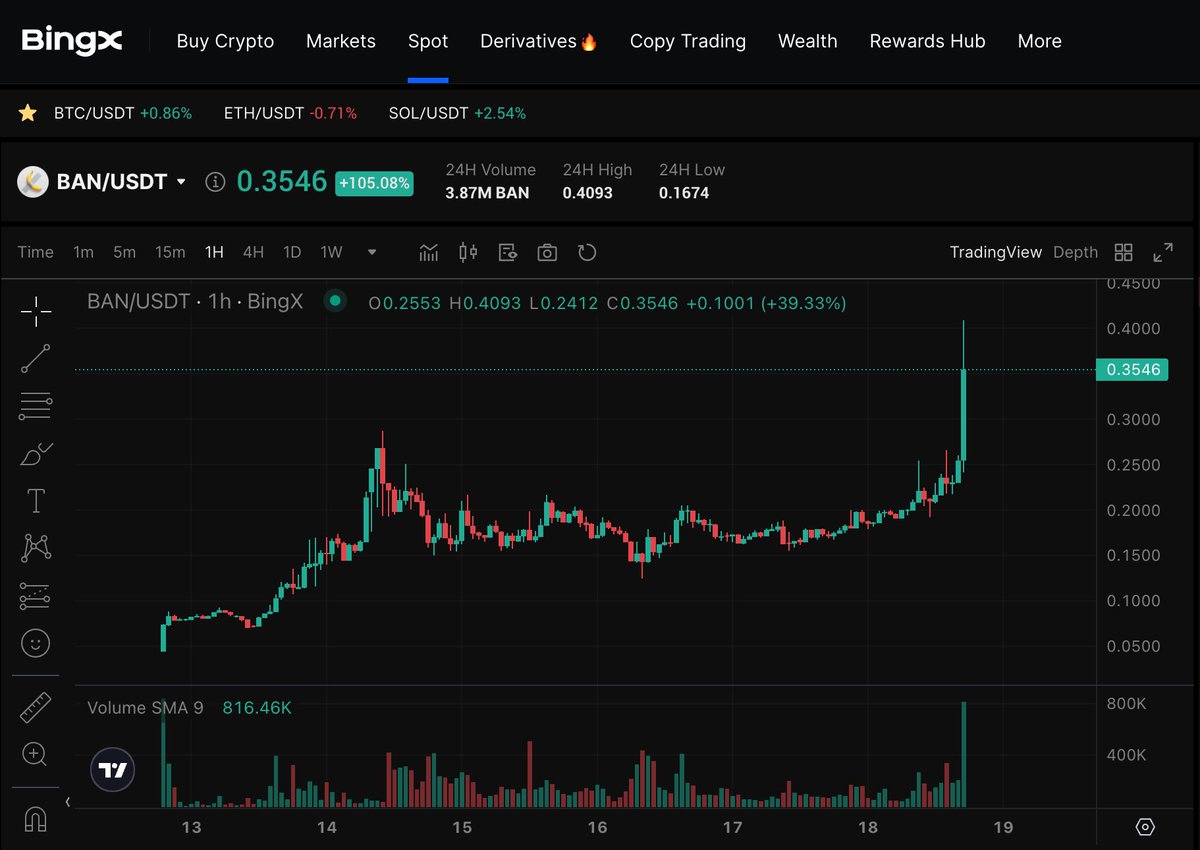Click the BAN coin logo

tap(33, 182)
